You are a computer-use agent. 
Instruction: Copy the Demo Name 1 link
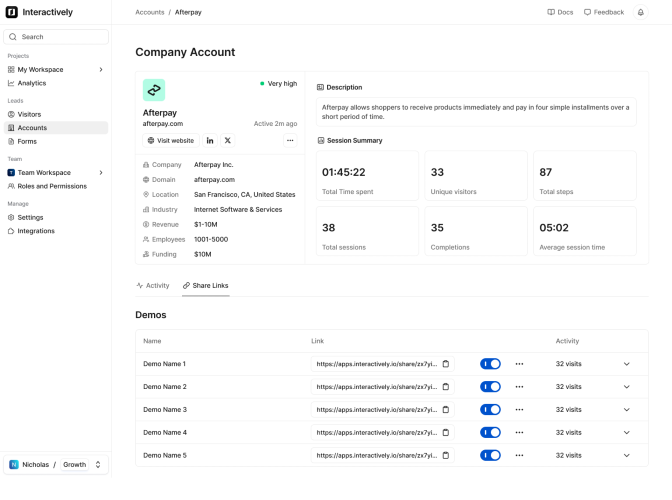coord(446,364)
